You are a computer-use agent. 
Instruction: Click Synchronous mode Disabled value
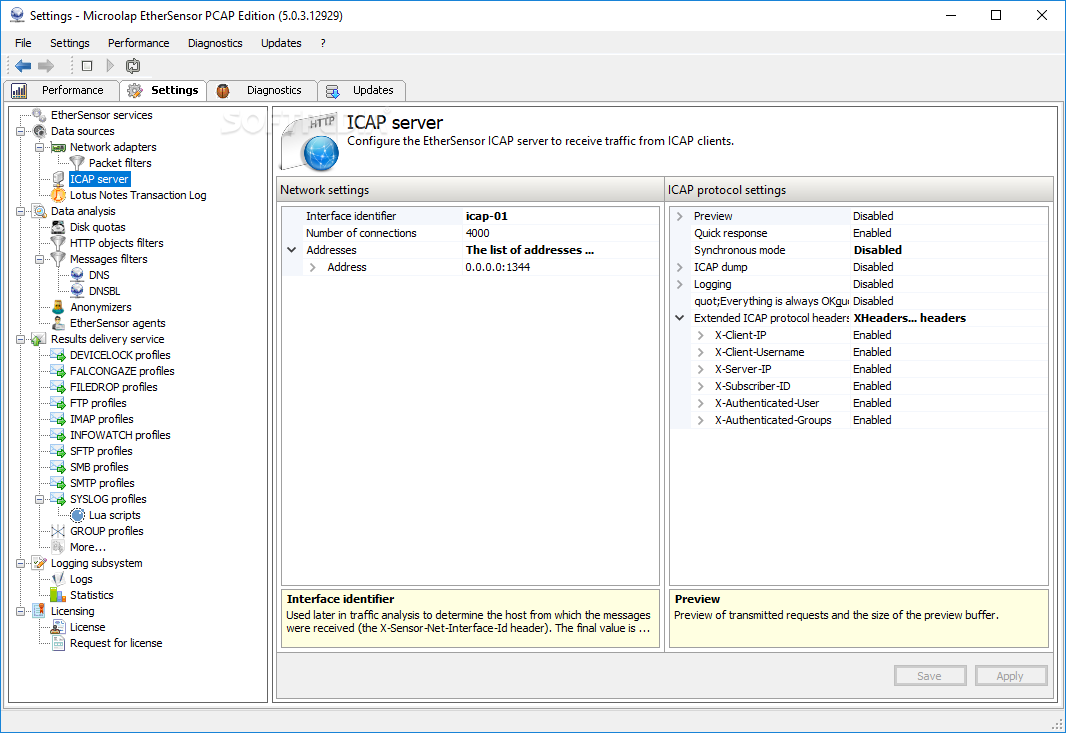(x=878, y=250)
